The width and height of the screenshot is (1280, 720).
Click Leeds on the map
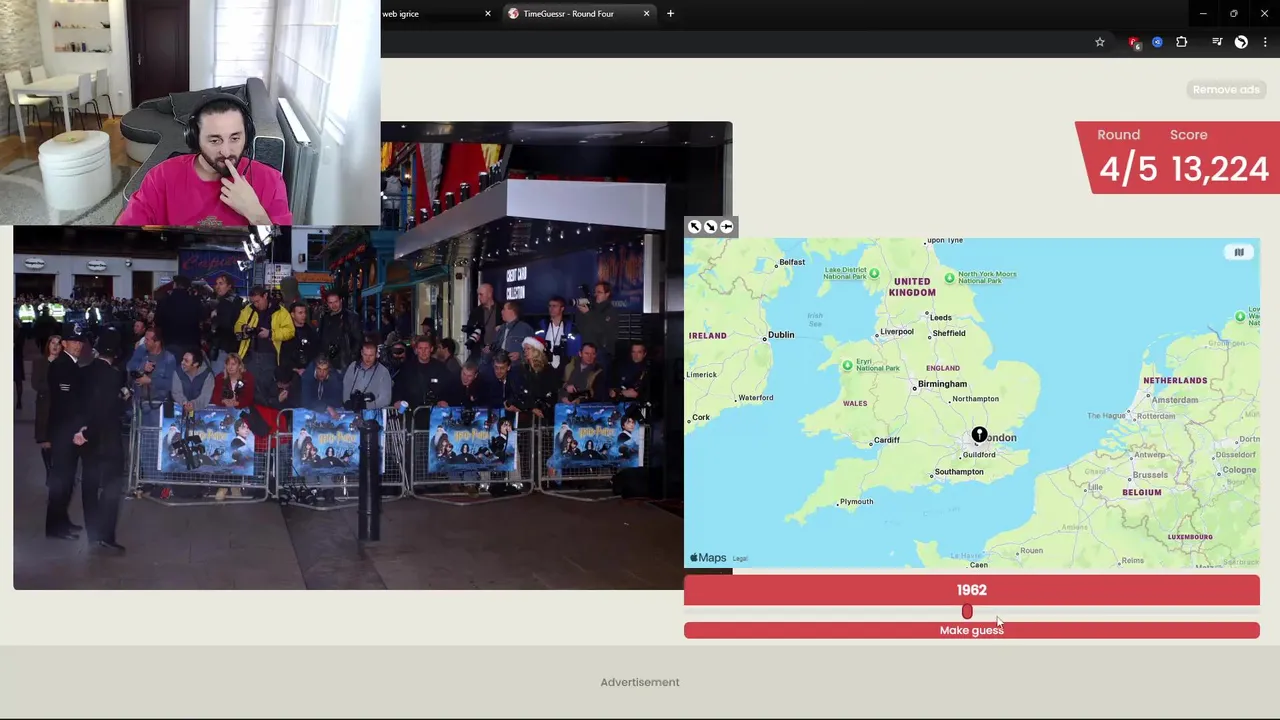[940, 318]
